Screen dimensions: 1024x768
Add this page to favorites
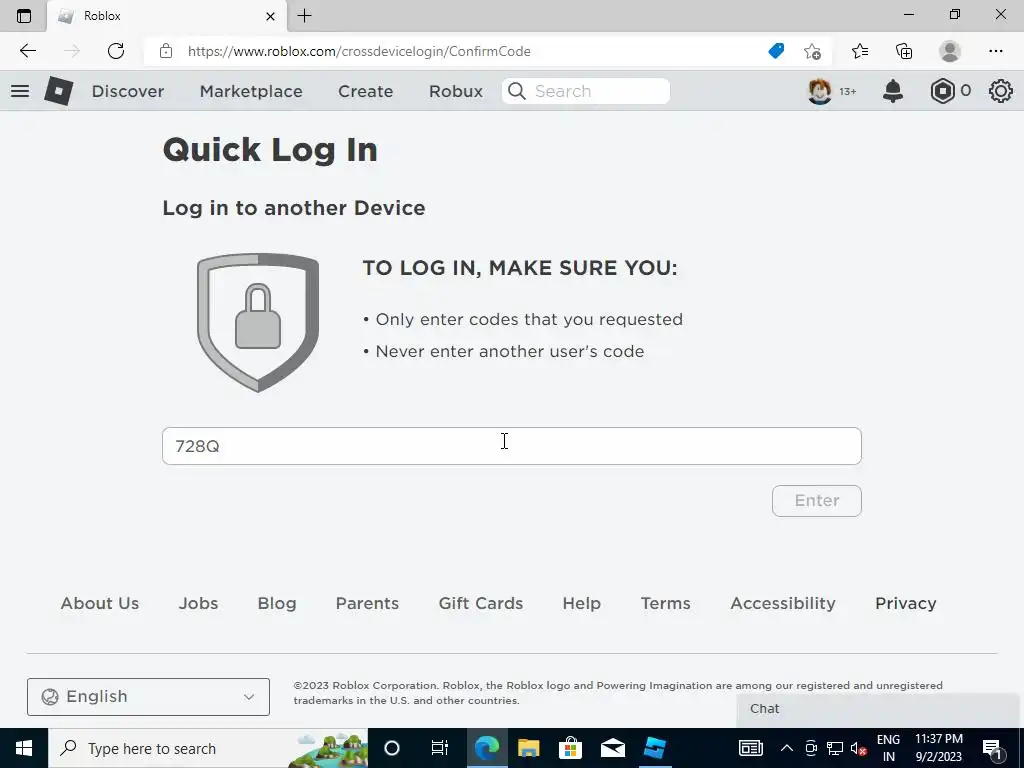812,51
